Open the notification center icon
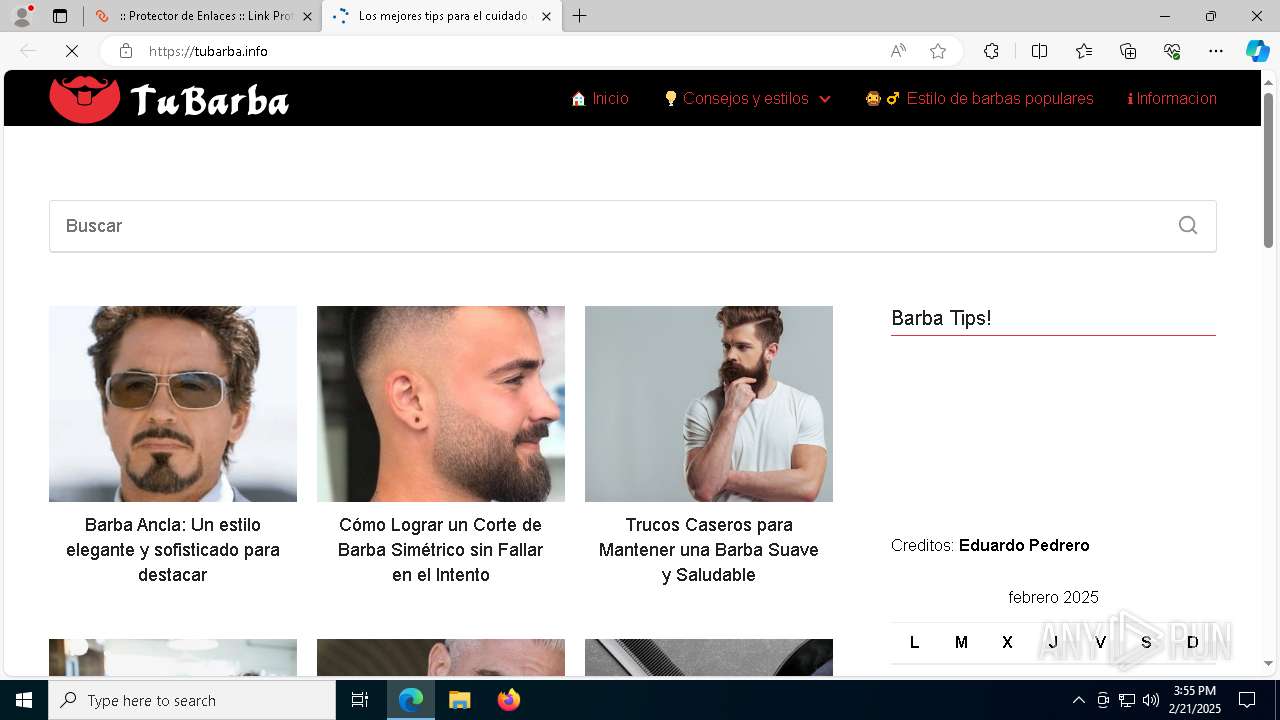 coord(1247,700)
